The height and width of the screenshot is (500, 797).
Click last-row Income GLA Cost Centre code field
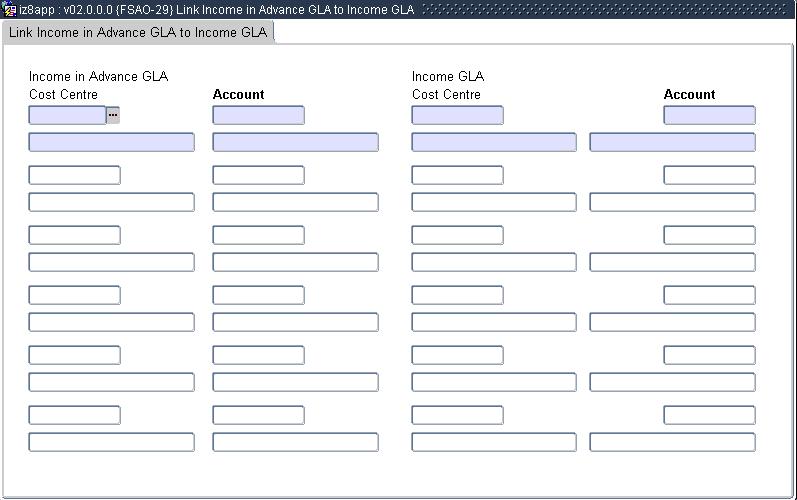[x=457, y=415]
